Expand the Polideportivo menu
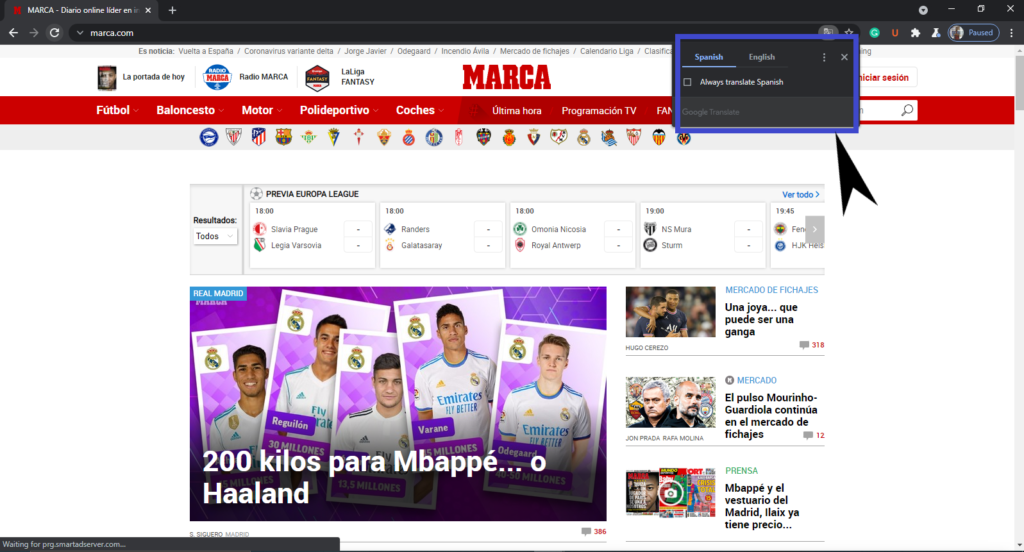Screen dimensions: 1024x552 (x=339, y=110)
